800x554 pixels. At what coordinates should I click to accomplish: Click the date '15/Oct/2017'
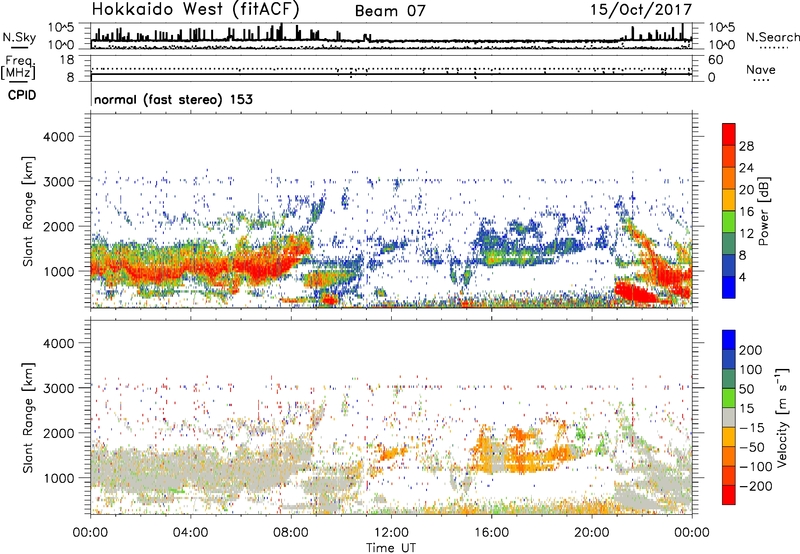[641, 10]
